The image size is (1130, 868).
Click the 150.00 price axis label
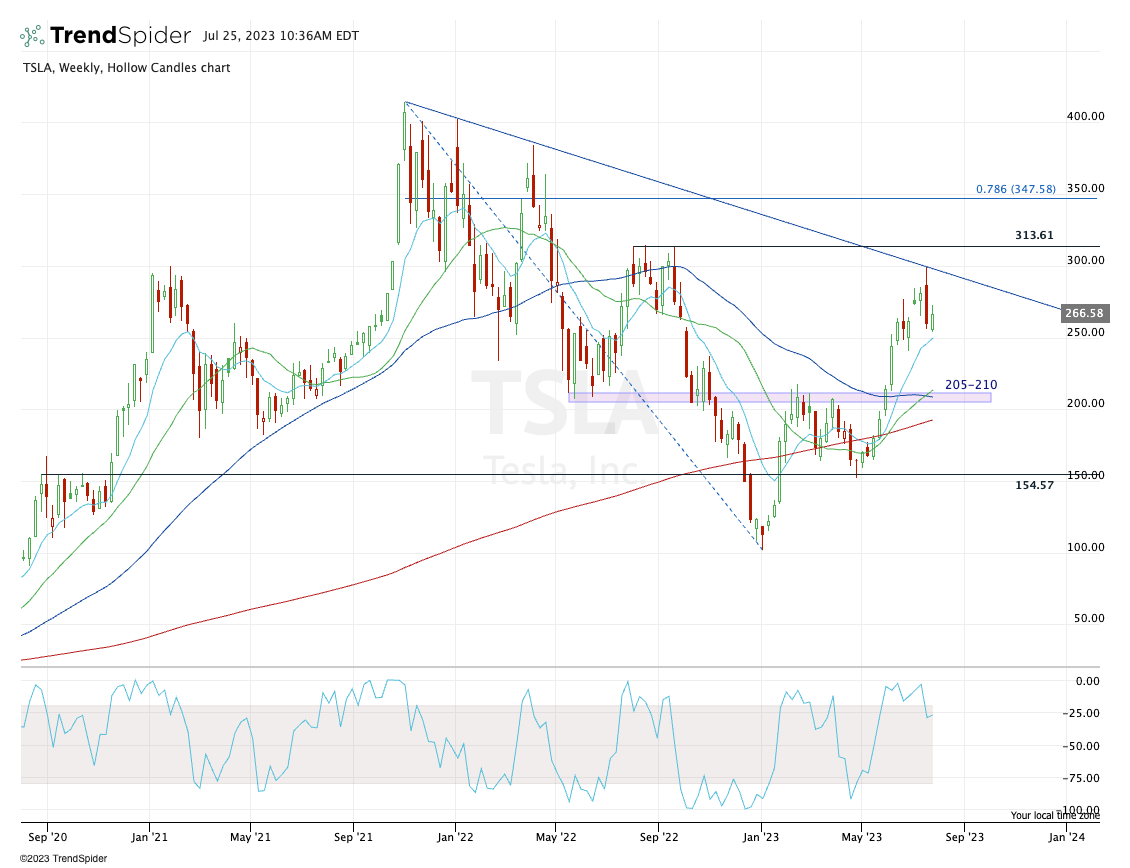[x=1085, y=475]
